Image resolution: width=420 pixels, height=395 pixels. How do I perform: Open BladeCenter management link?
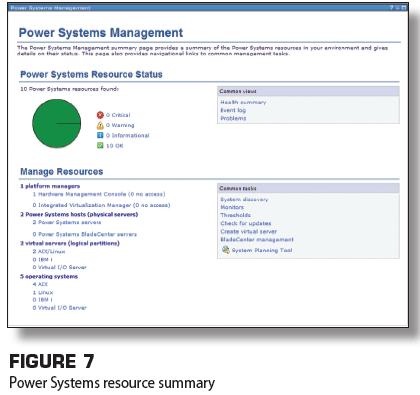click(x=257, y=239)
